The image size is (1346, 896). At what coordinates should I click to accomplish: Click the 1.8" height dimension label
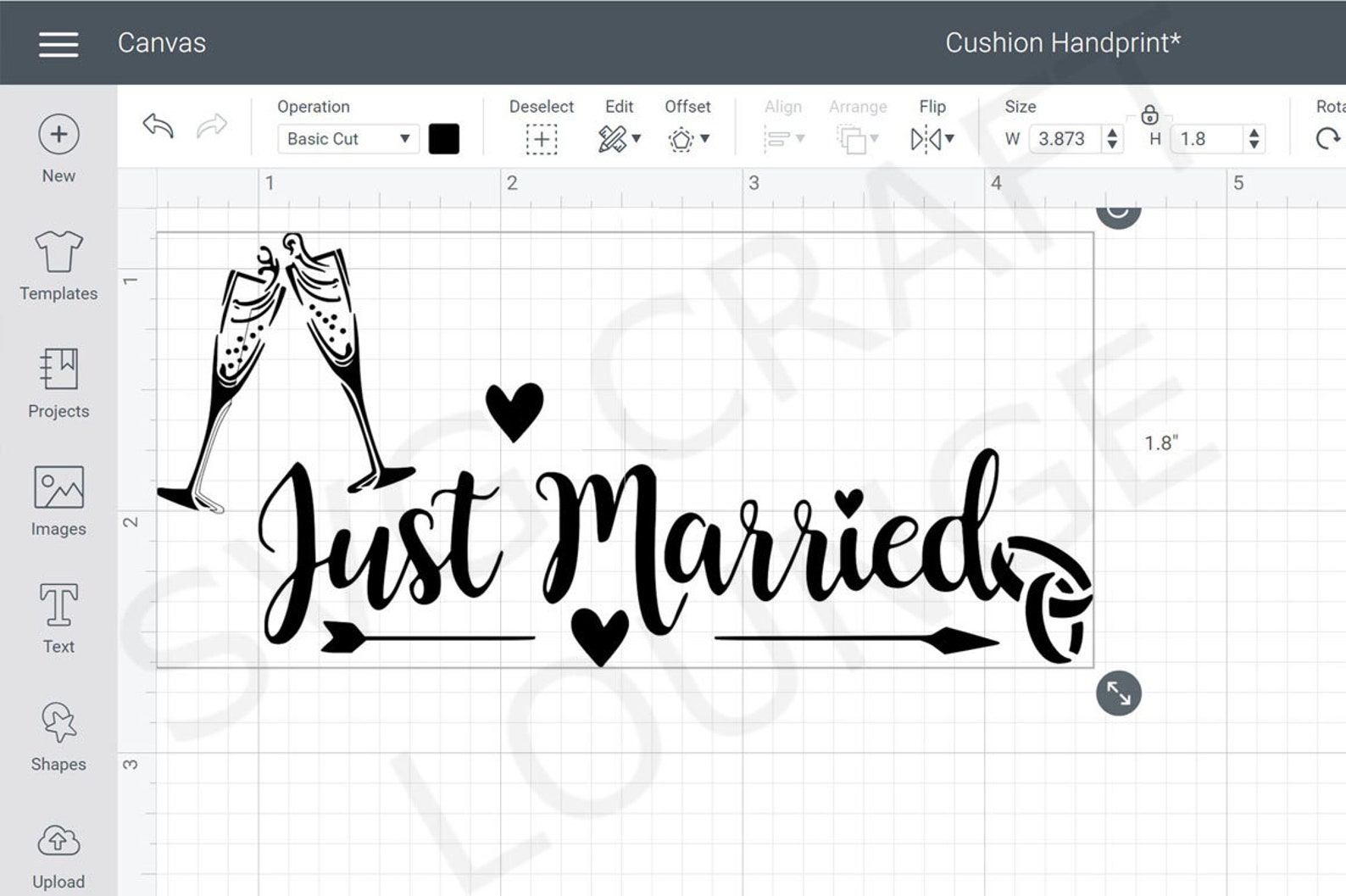pyautogui.click(x=1161, y=442)
